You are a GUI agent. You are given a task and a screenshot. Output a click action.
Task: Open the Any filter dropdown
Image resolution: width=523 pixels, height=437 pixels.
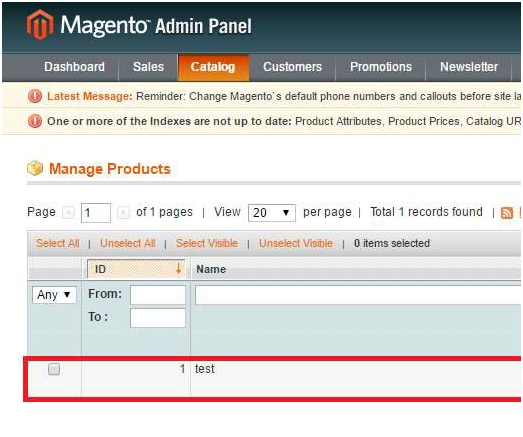pyautogui.click(x=54, y=295)
